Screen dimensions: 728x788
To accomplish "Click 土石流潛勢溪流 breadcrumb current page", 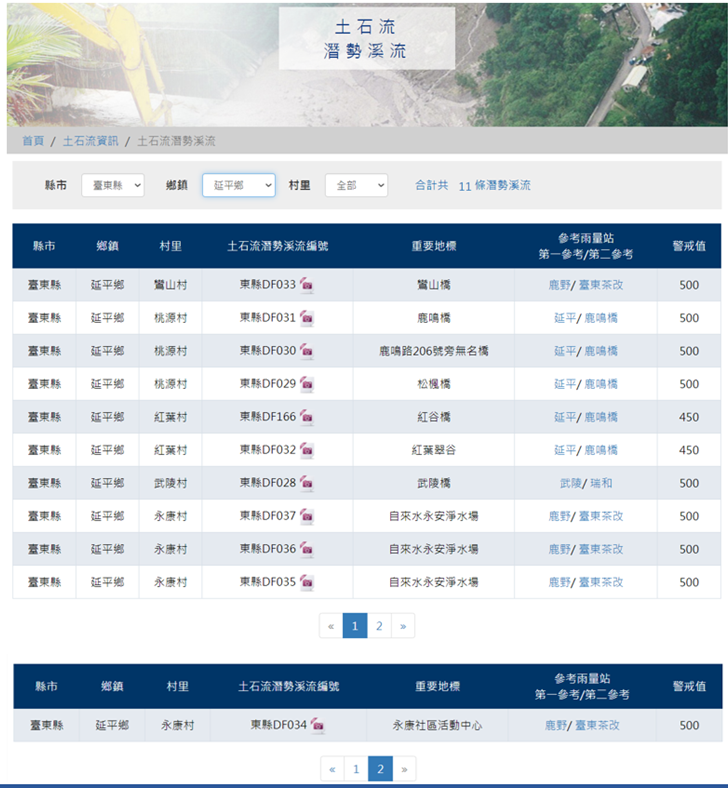I will pos(176,141).
